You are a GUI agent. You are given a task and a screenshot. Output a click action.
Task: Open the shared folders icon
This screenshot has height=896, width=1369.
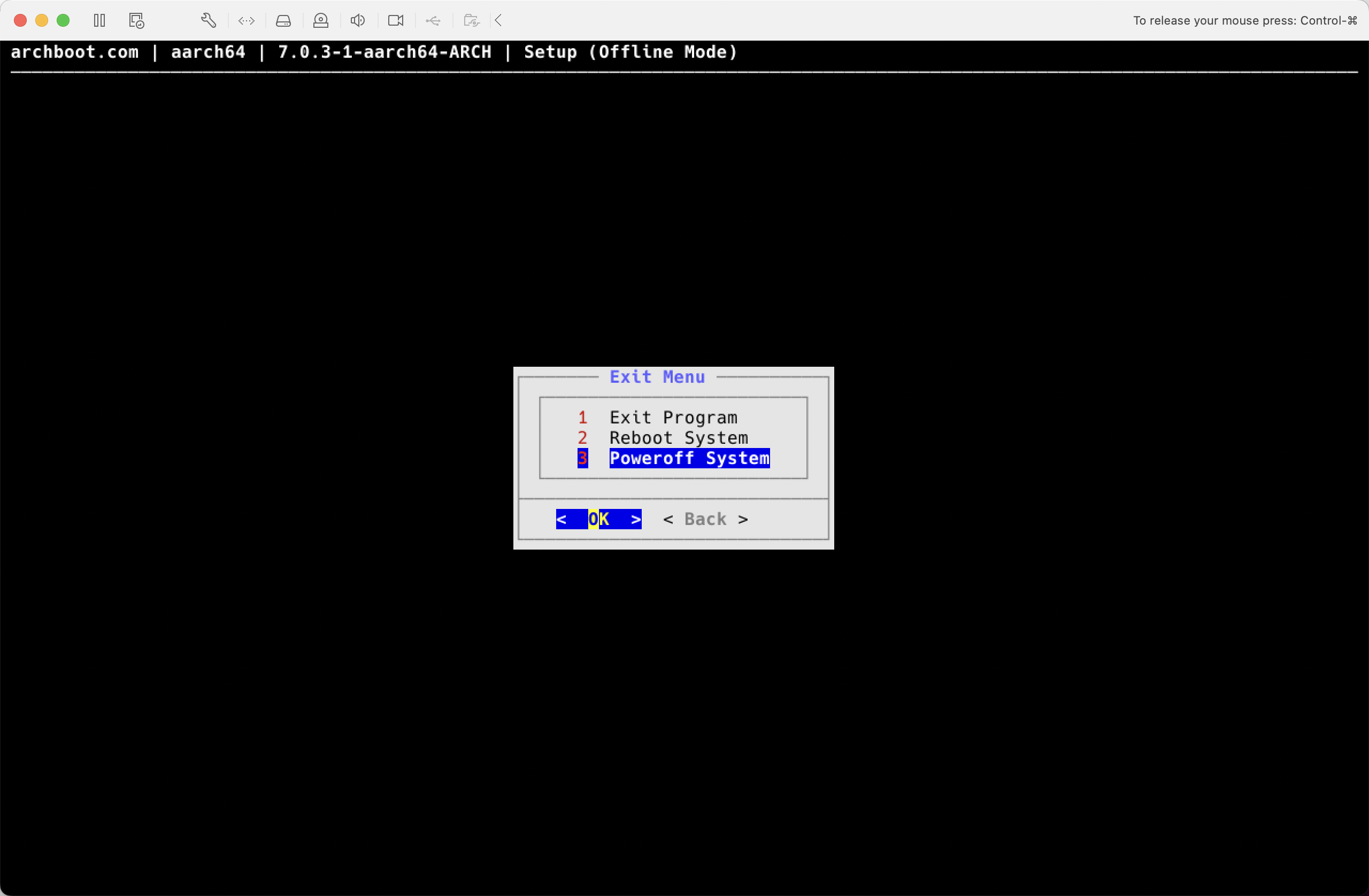472,21
